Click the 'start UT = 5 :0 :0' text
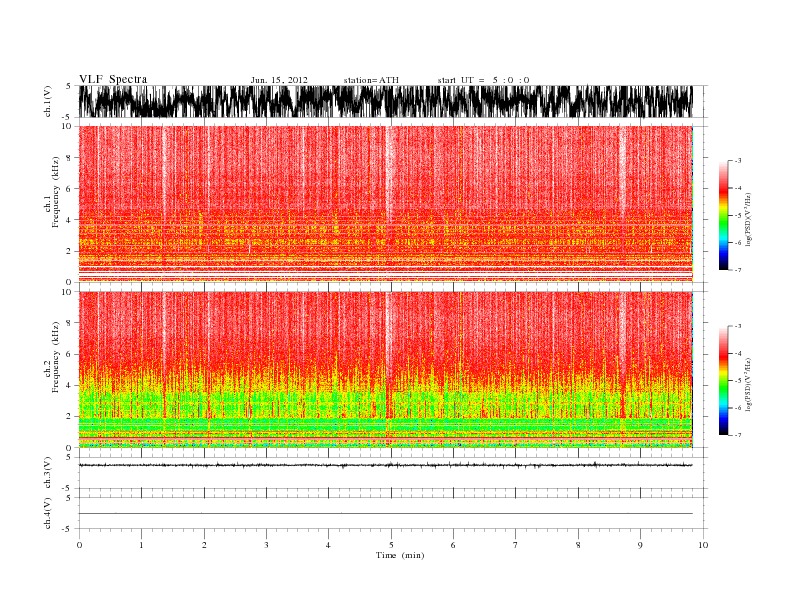This screenshot has width=792, height=612. point(483,80)
